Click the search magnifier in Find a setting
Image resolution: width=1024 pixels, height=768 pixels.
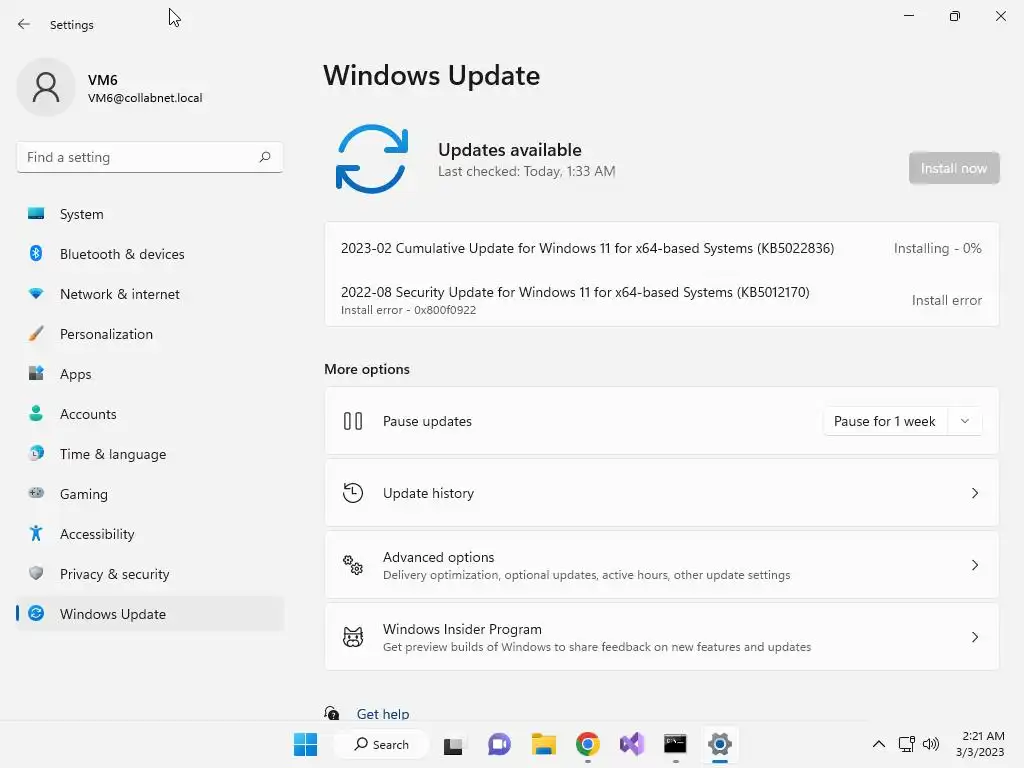[264, 157]
